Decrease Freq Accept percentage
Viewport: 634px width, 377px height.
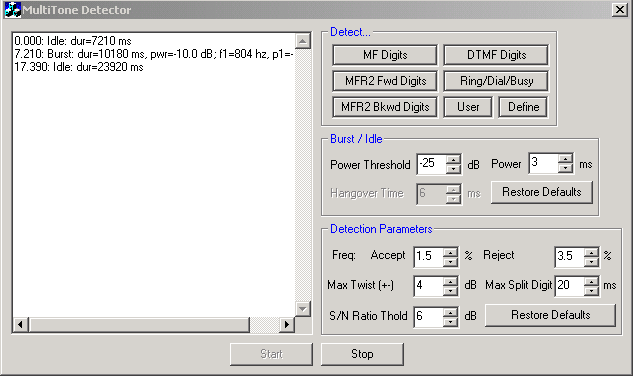(450, 261)
